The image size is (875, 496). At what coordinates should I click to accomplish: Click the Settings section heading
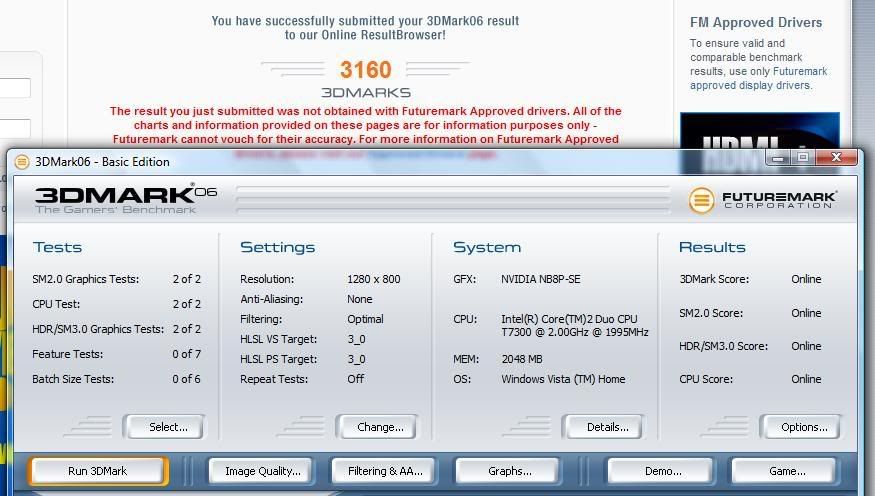pos(277,247)
